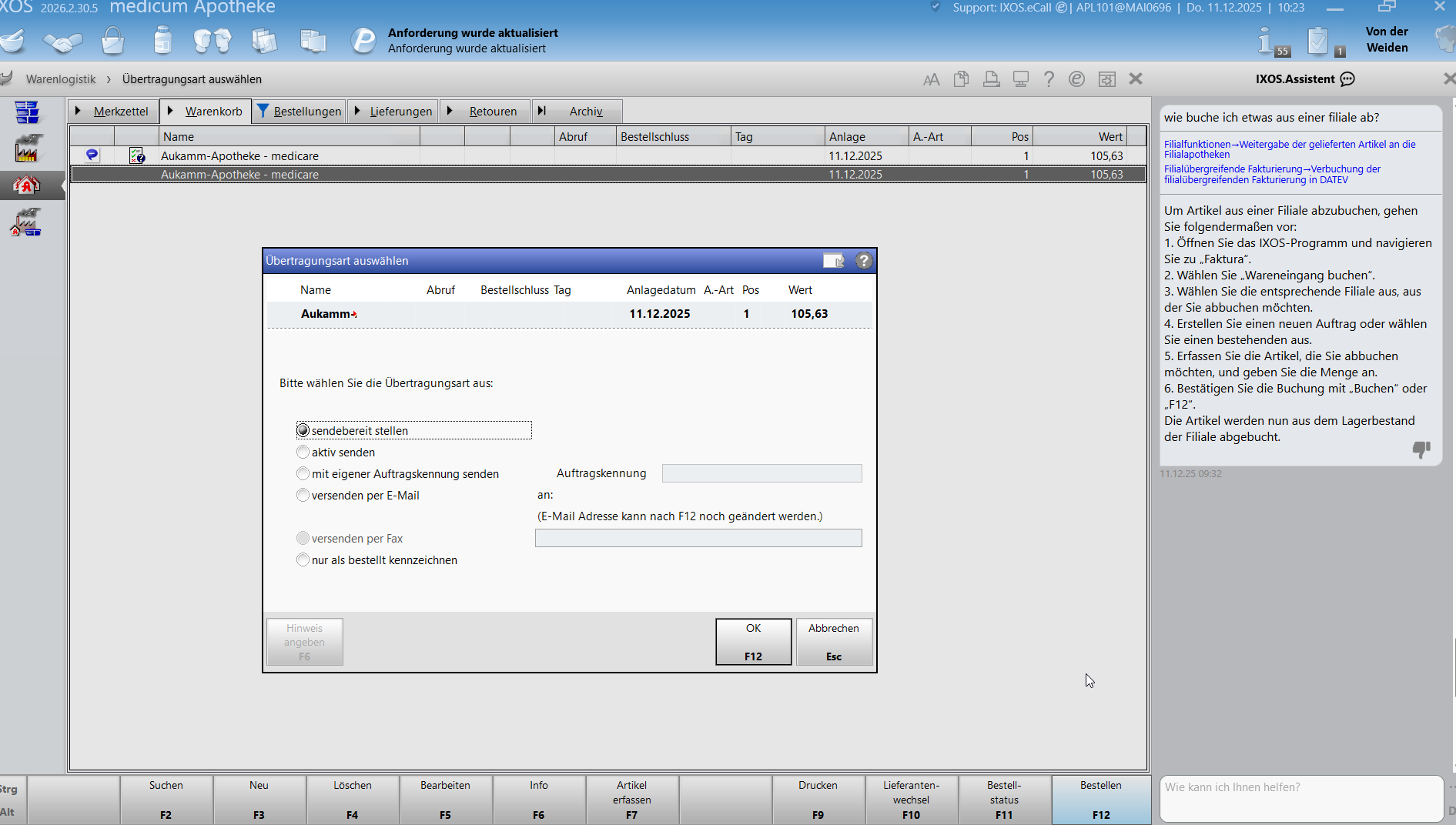Click the question mark help icon in the toolbar
This screenshot has height=825, width=1456.
coord(1049,79)
